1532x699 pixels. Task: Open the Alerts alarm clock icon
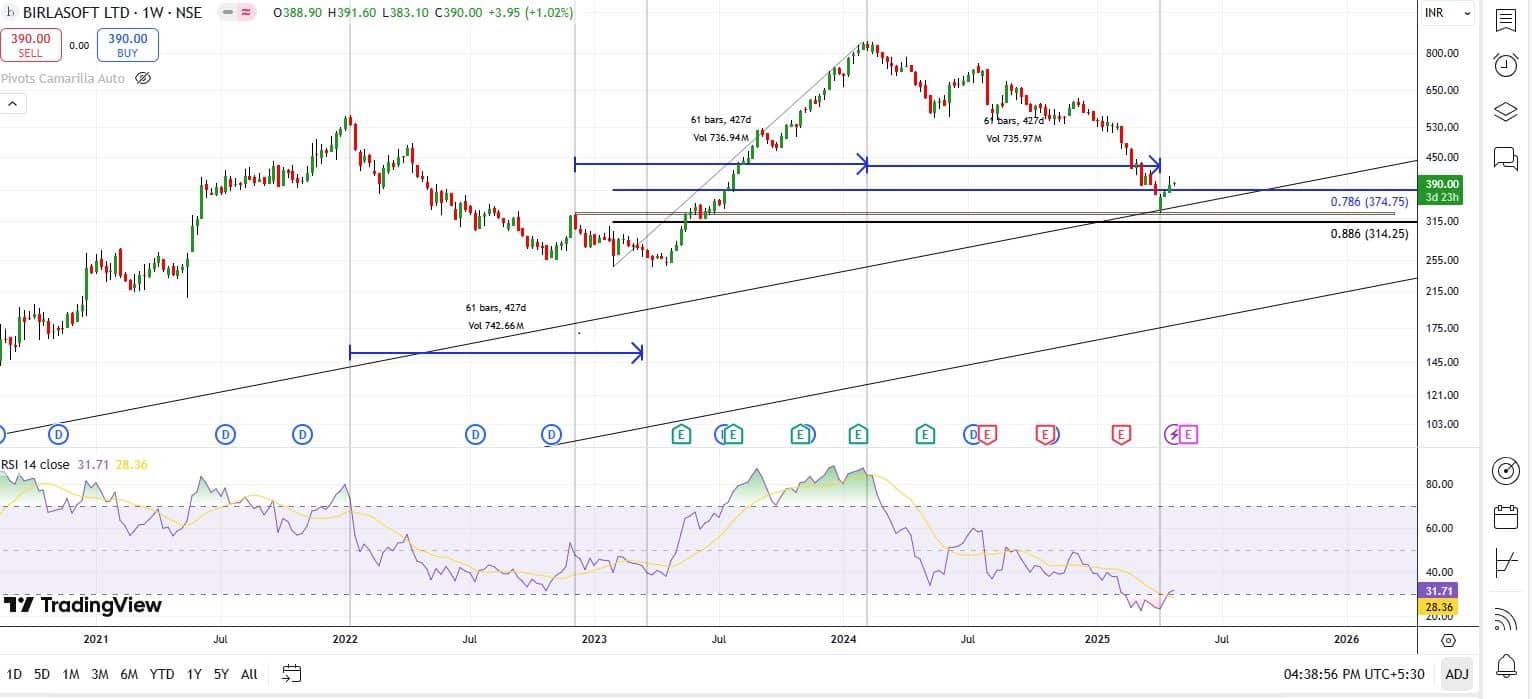click(x=1505, y=65)
